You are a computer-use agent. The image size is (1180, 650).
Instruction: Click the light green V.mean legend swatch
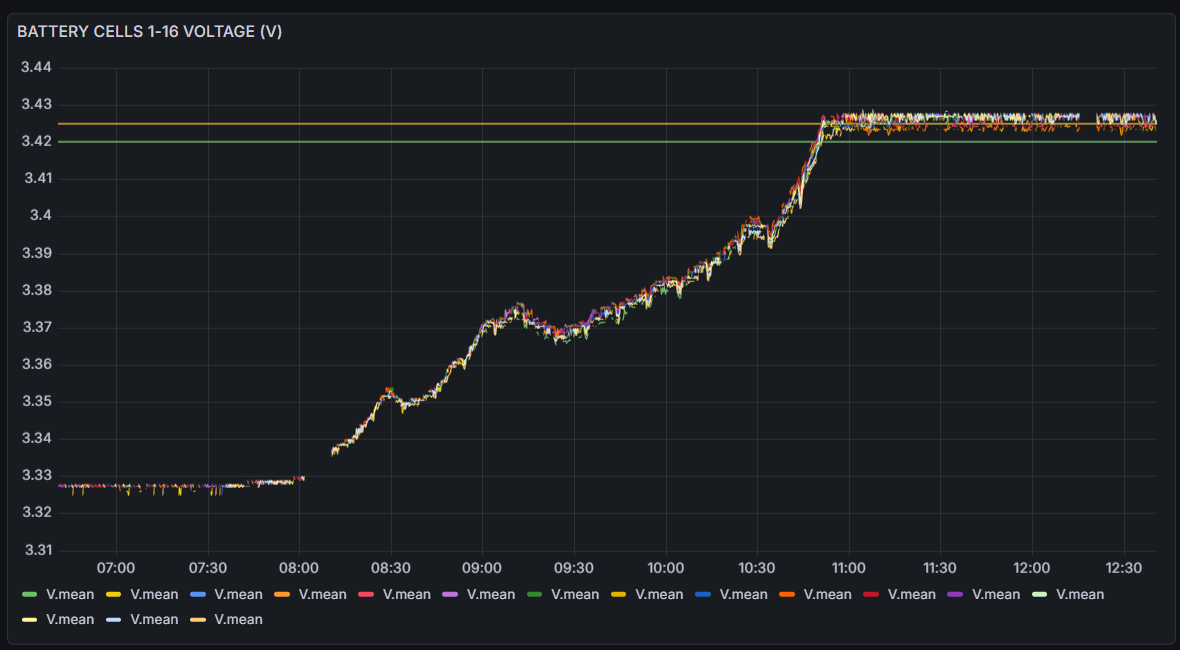click(x=29, y=595)
